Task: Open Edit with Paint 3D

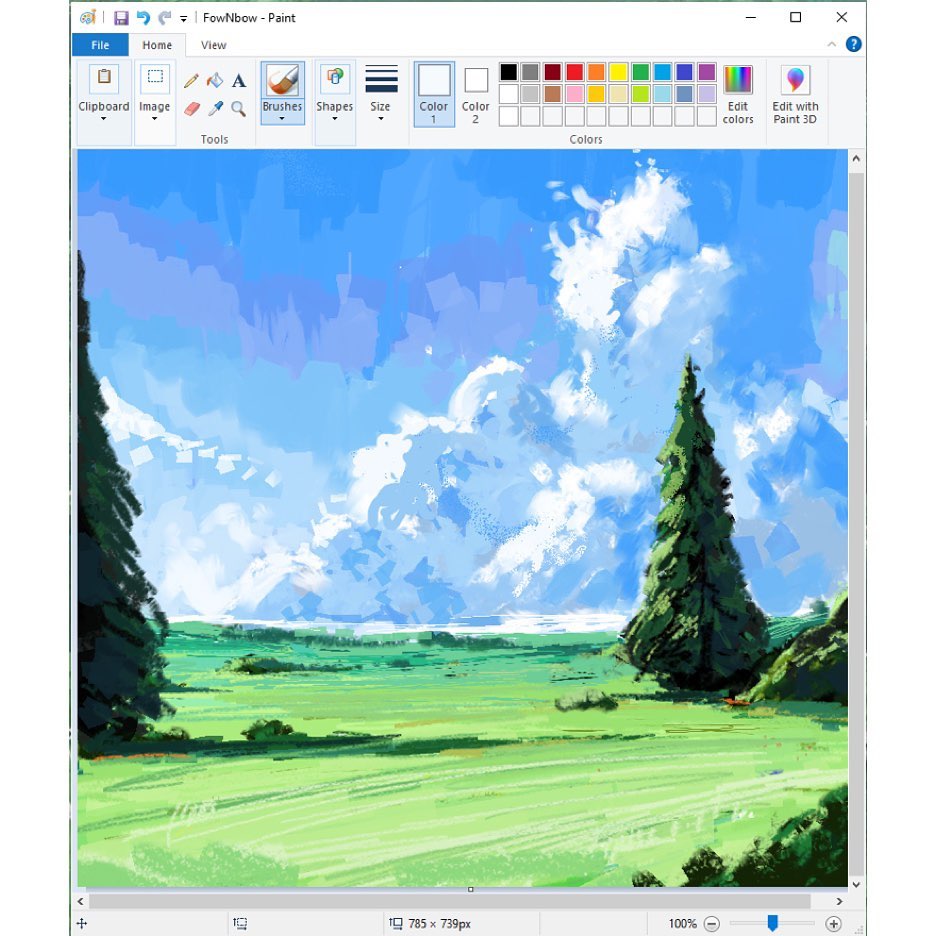Action: pos(795,94)
